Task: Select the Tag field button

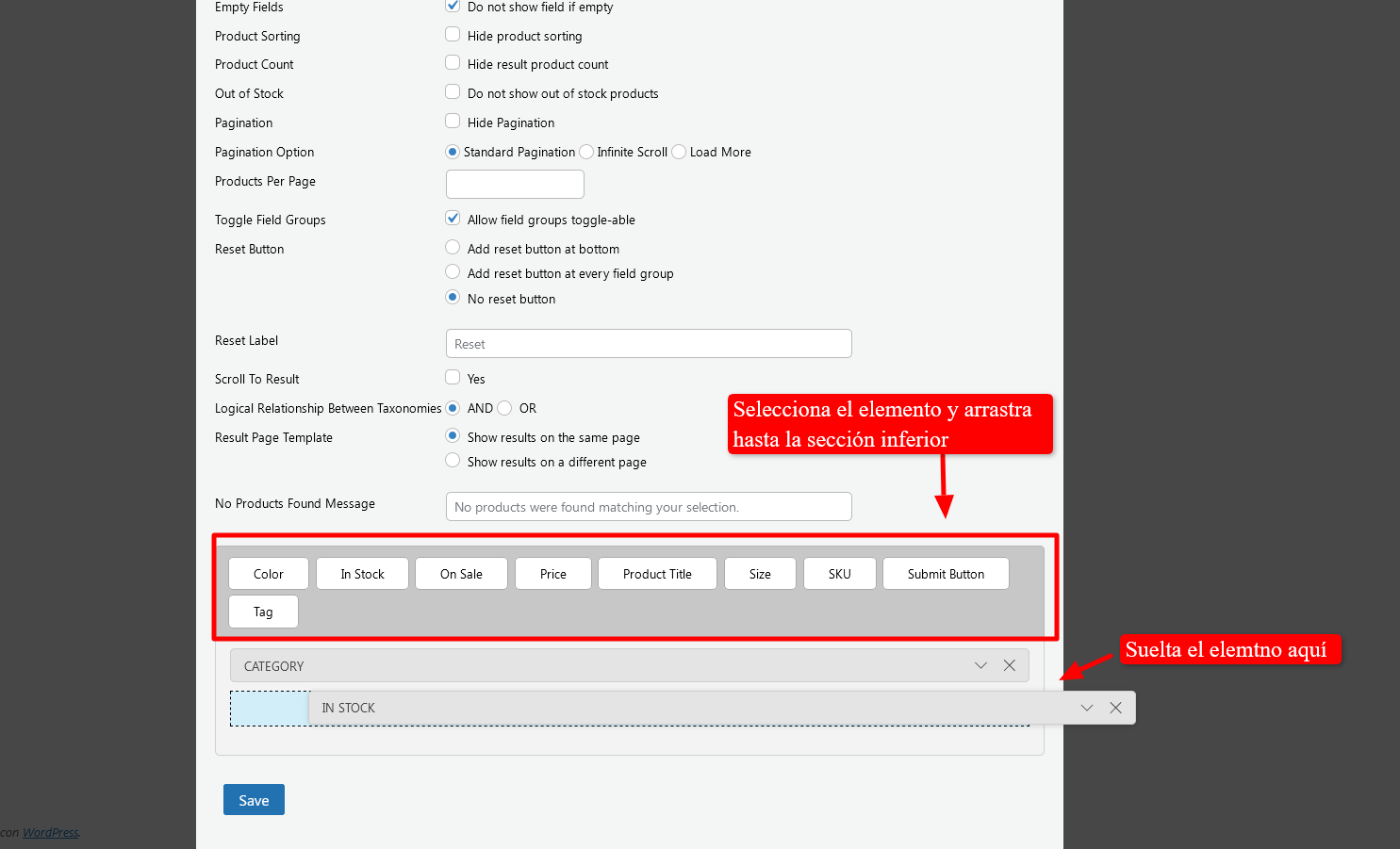Action: click(x=263, y=612)
